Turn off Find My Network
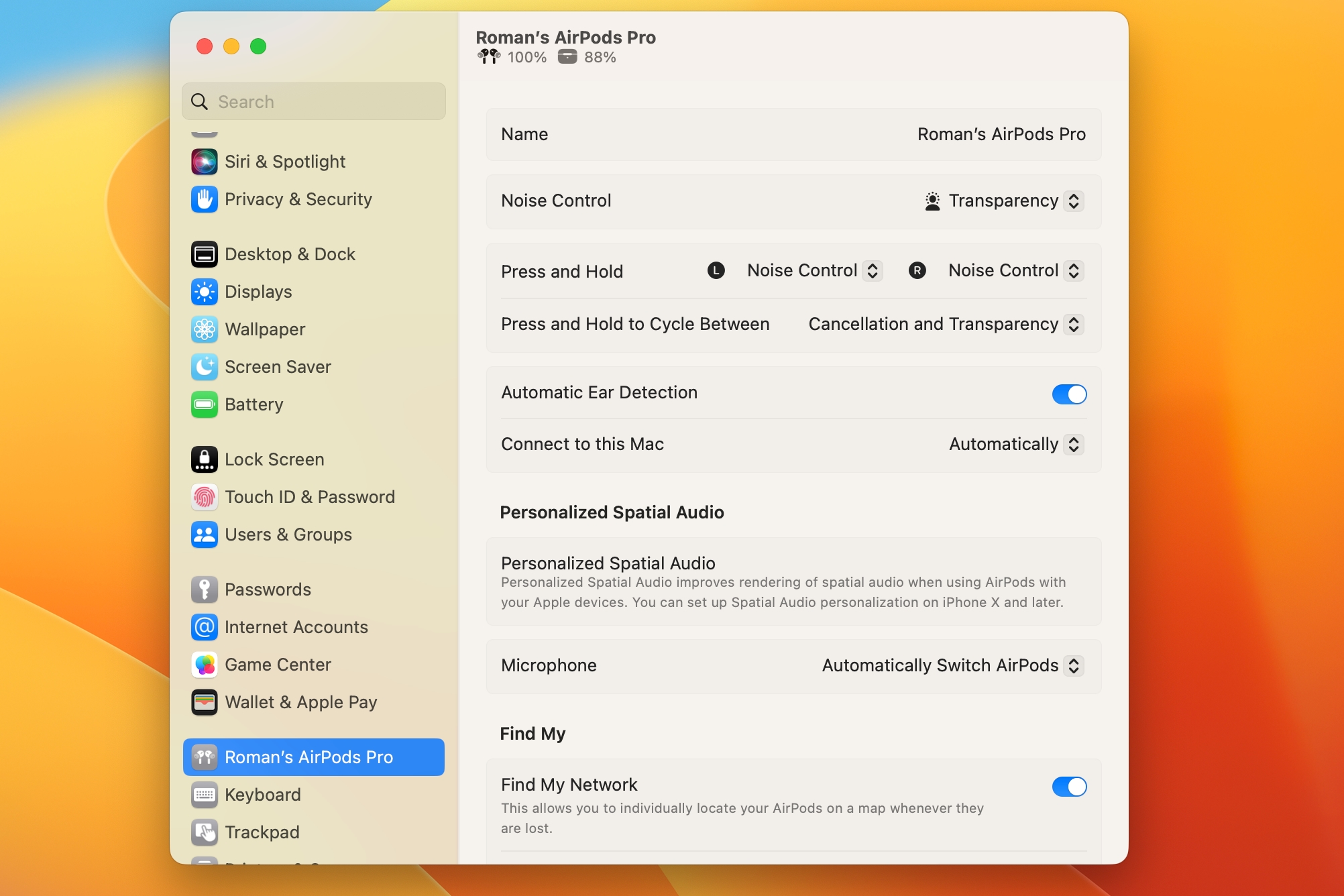The image size is (1344, 896). coord(1070,787)
